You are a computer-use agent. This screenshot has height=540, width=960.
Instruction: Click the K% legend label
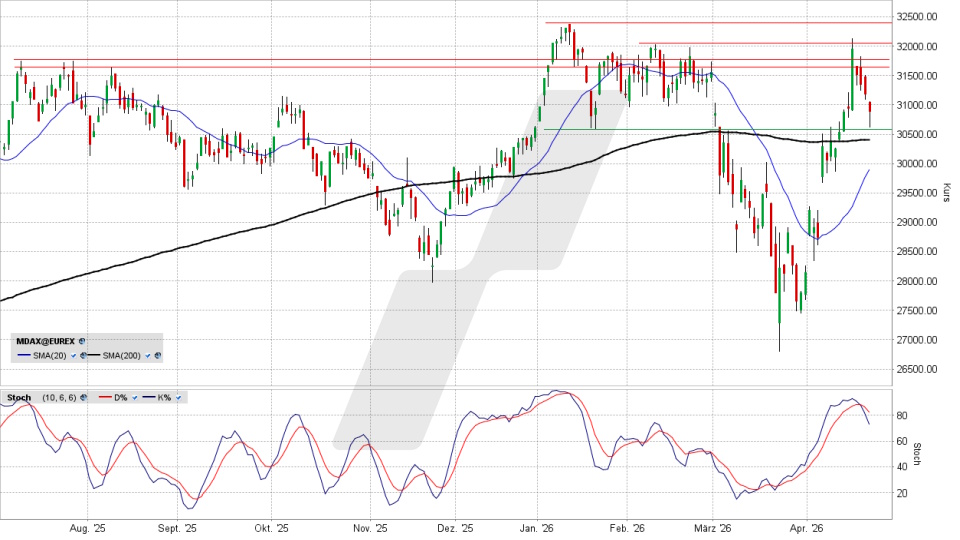pos(164,397)
